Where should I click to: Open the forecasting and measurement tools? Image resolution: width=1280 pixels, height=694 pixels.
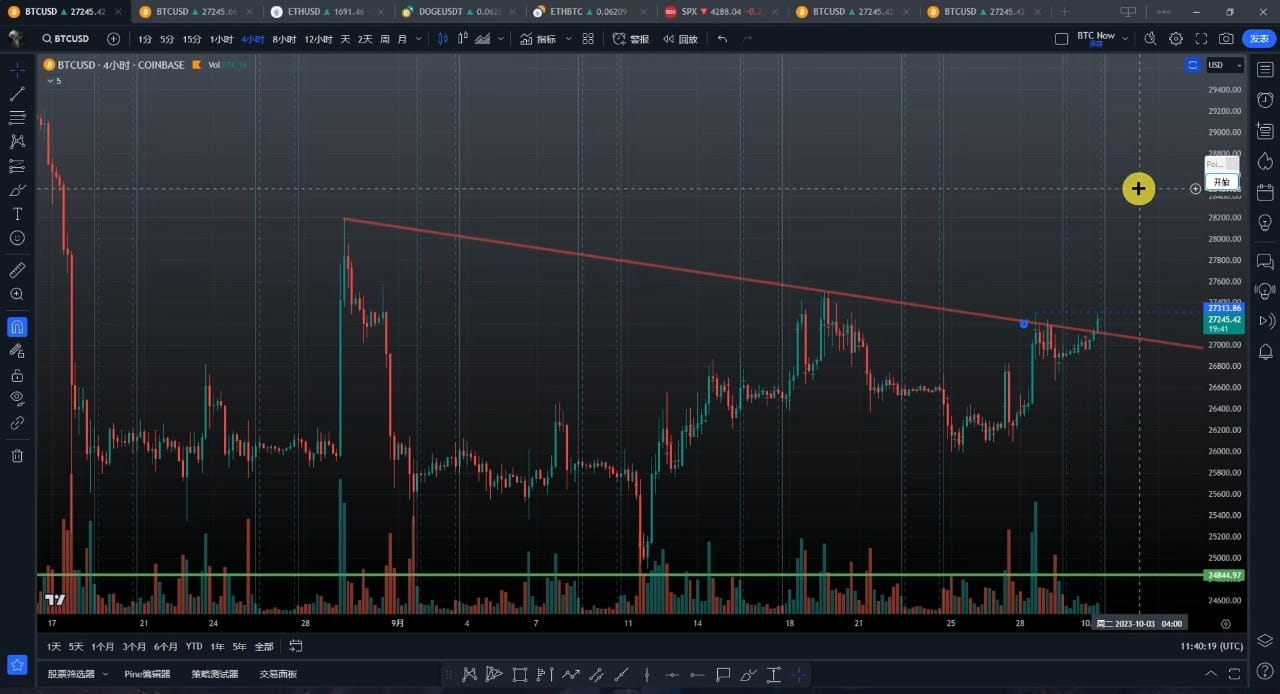[x=17, y=166]
